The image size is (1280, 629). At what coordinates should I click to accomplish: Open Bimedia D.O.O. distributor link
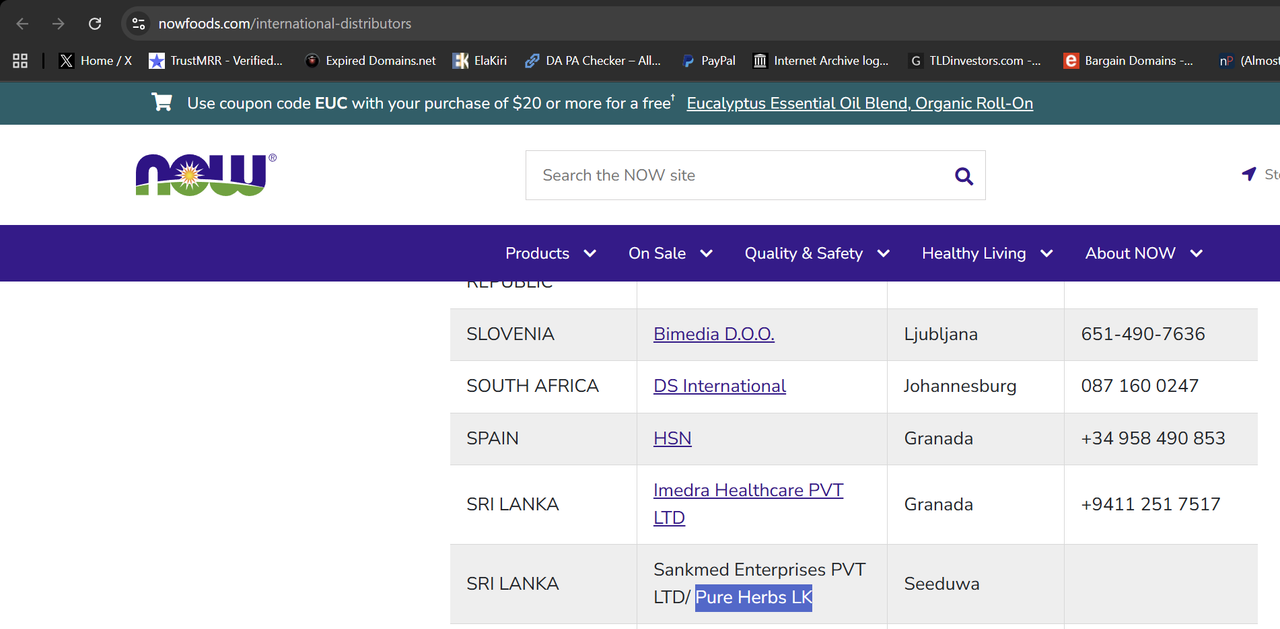coord(714,334)
